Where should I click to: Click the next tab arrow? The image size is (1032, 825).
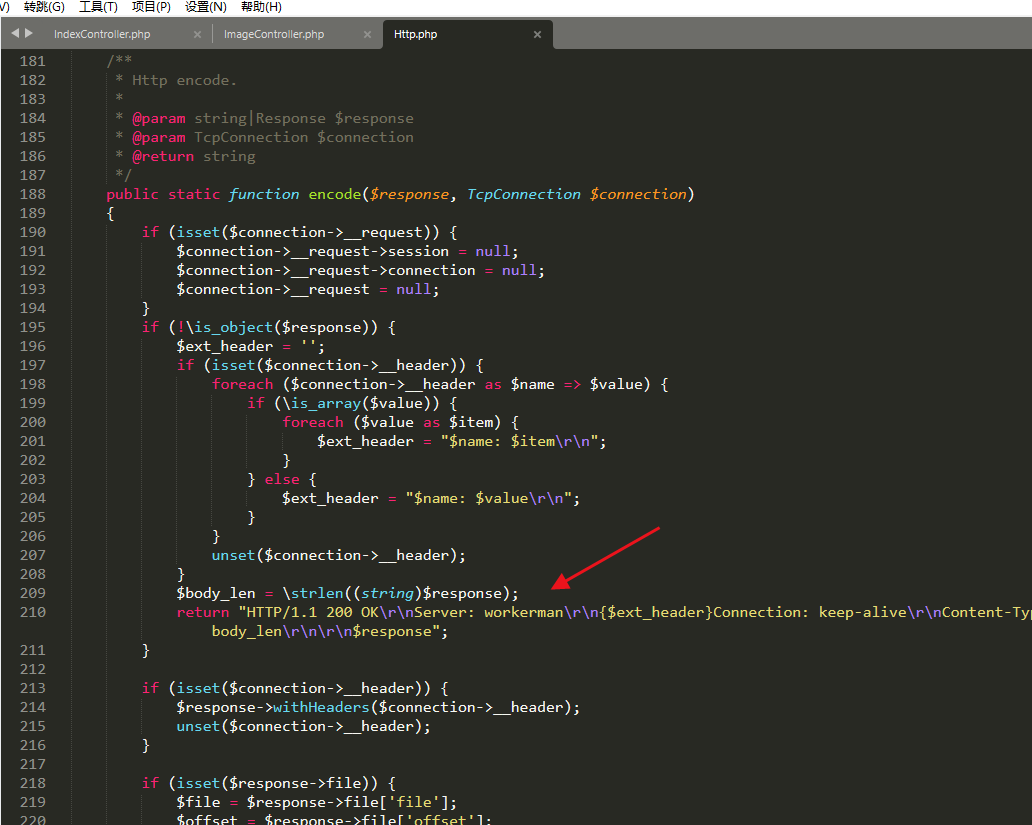click(x=29, y=33)
